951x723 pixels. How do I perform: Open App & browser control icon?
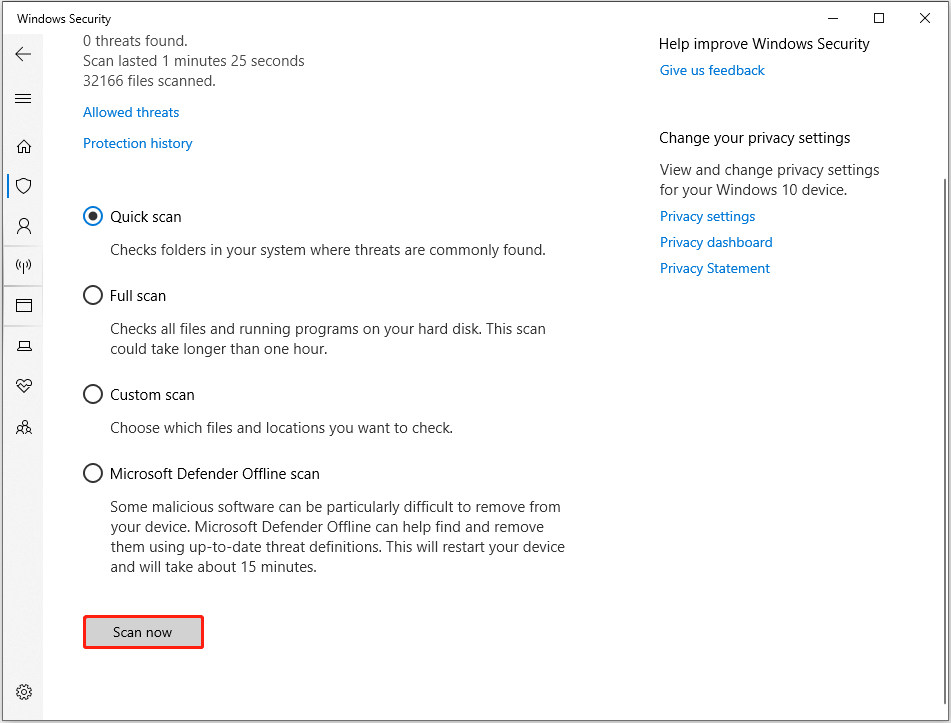(24, 306)
